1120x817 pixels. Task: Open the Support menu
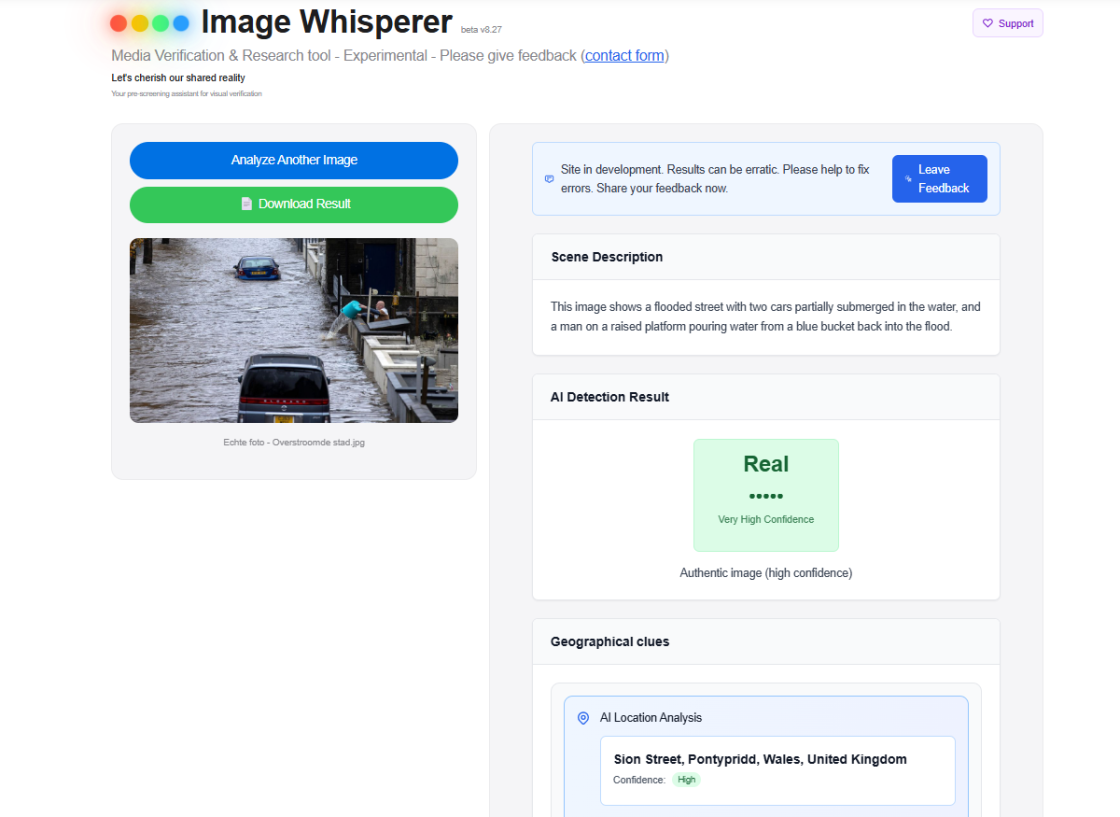1007,22
